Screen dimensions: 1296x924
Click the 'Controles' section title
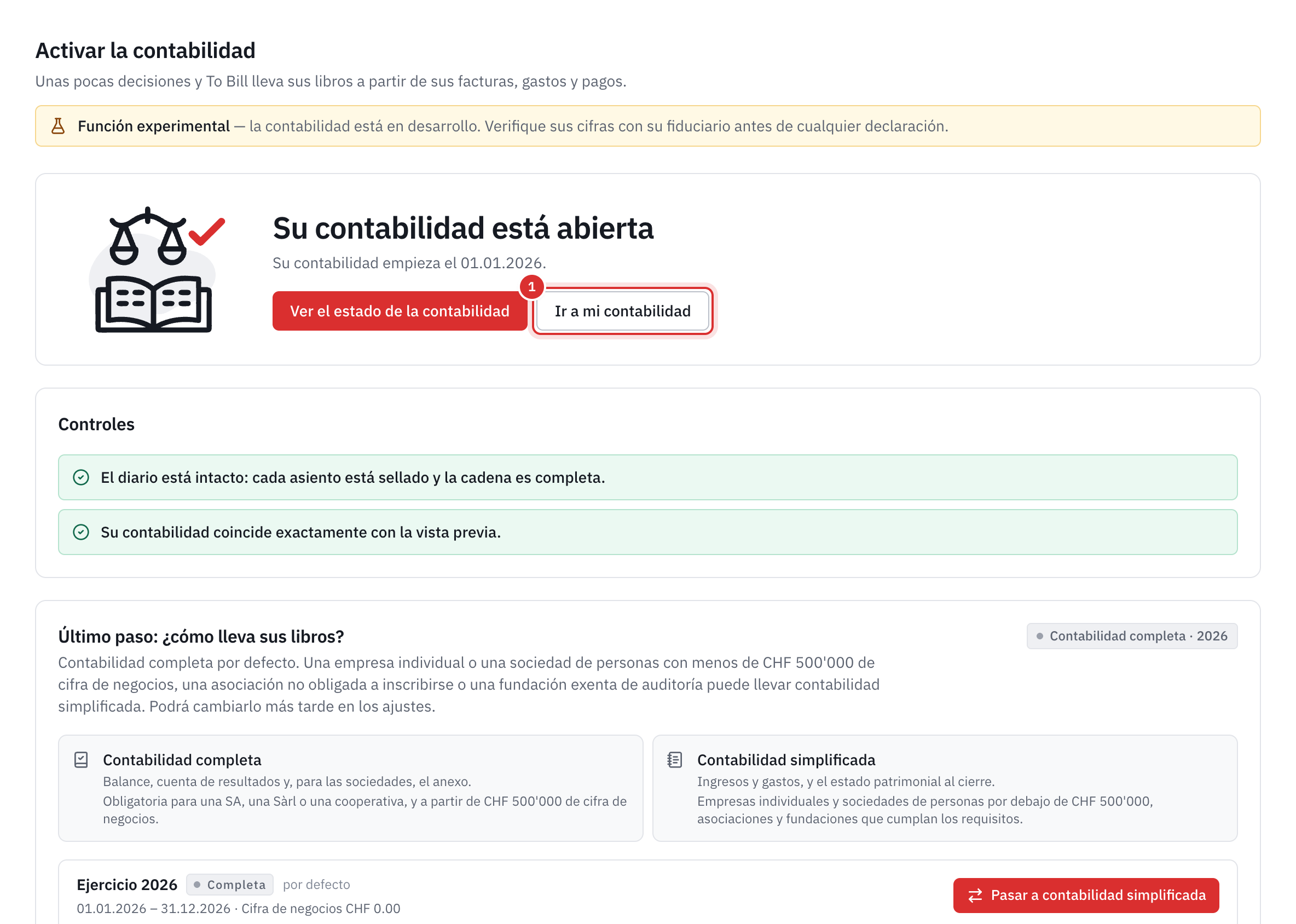[x=96, y=424]
